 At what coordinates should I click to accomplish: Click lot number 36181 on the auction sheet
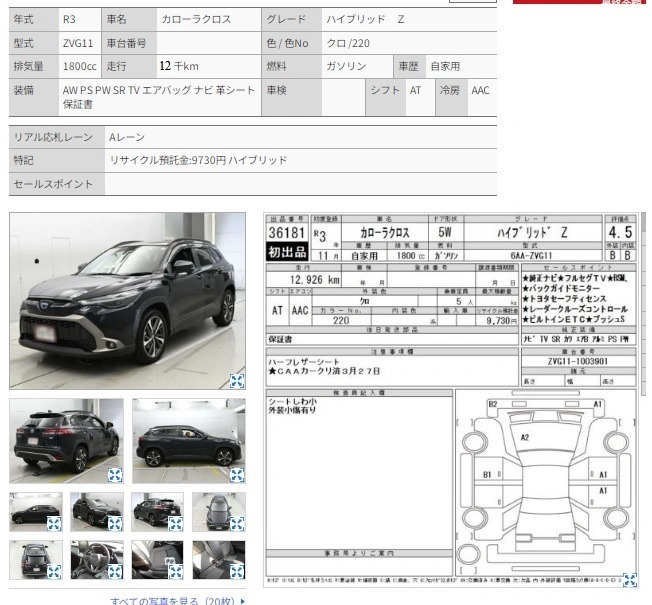287,232
